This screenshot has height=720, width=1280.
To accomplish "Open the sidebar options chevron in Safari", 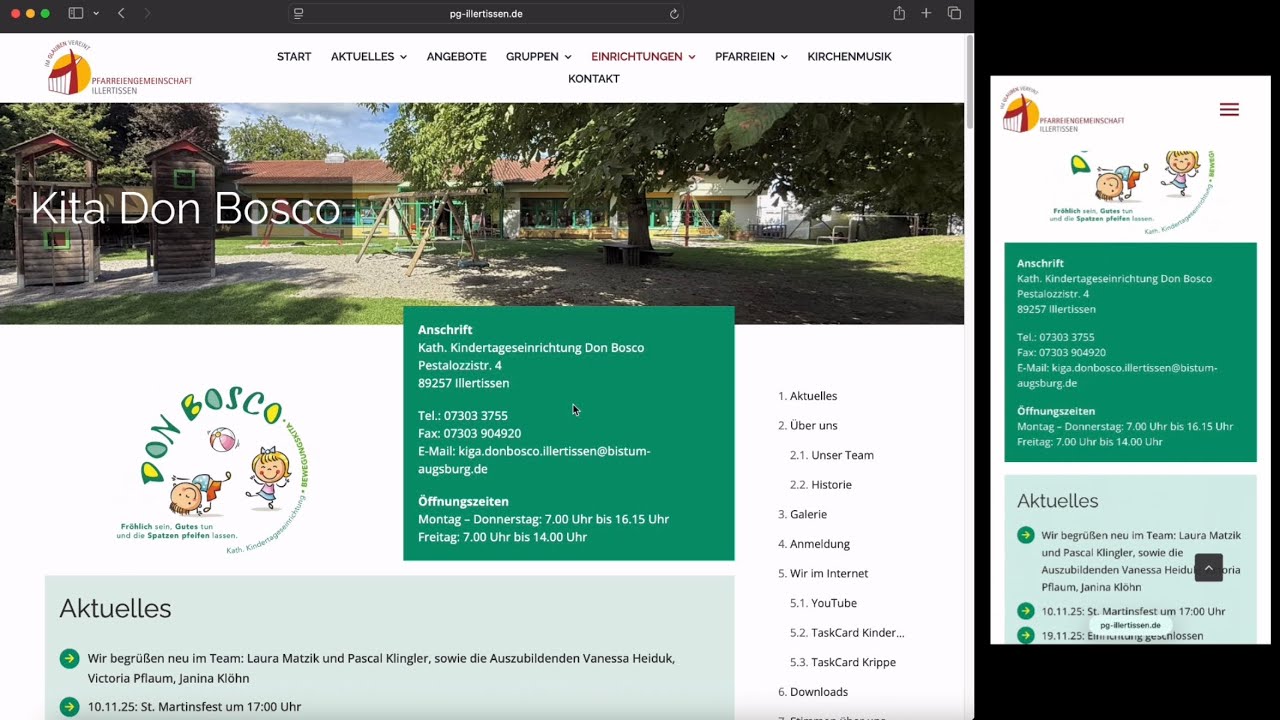I will 96,13.
